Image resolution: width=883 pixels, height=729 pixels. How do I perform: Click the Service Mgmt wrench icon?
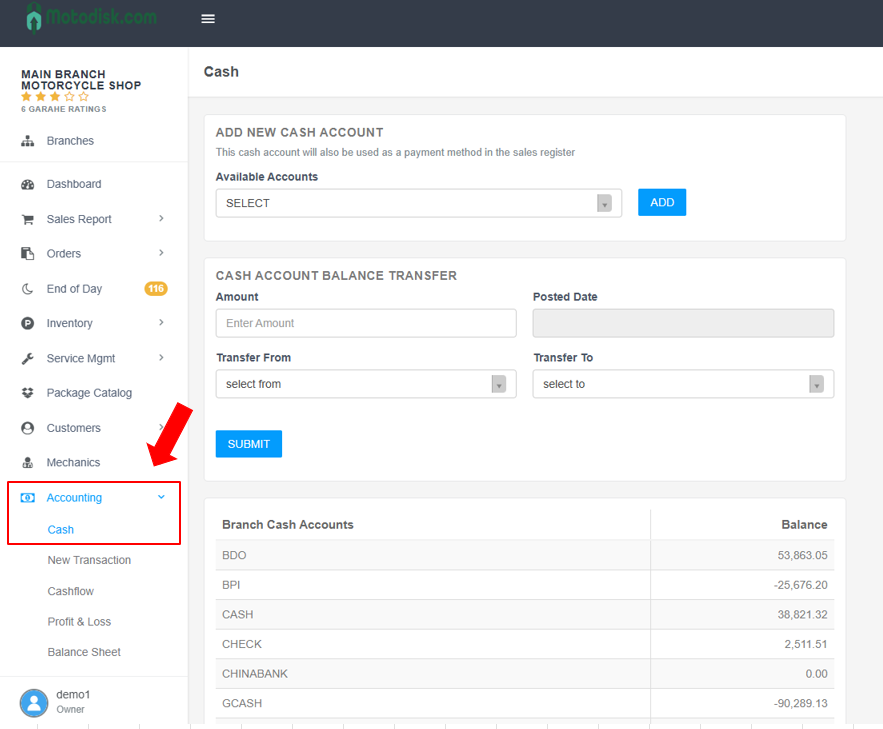point(28,359)
